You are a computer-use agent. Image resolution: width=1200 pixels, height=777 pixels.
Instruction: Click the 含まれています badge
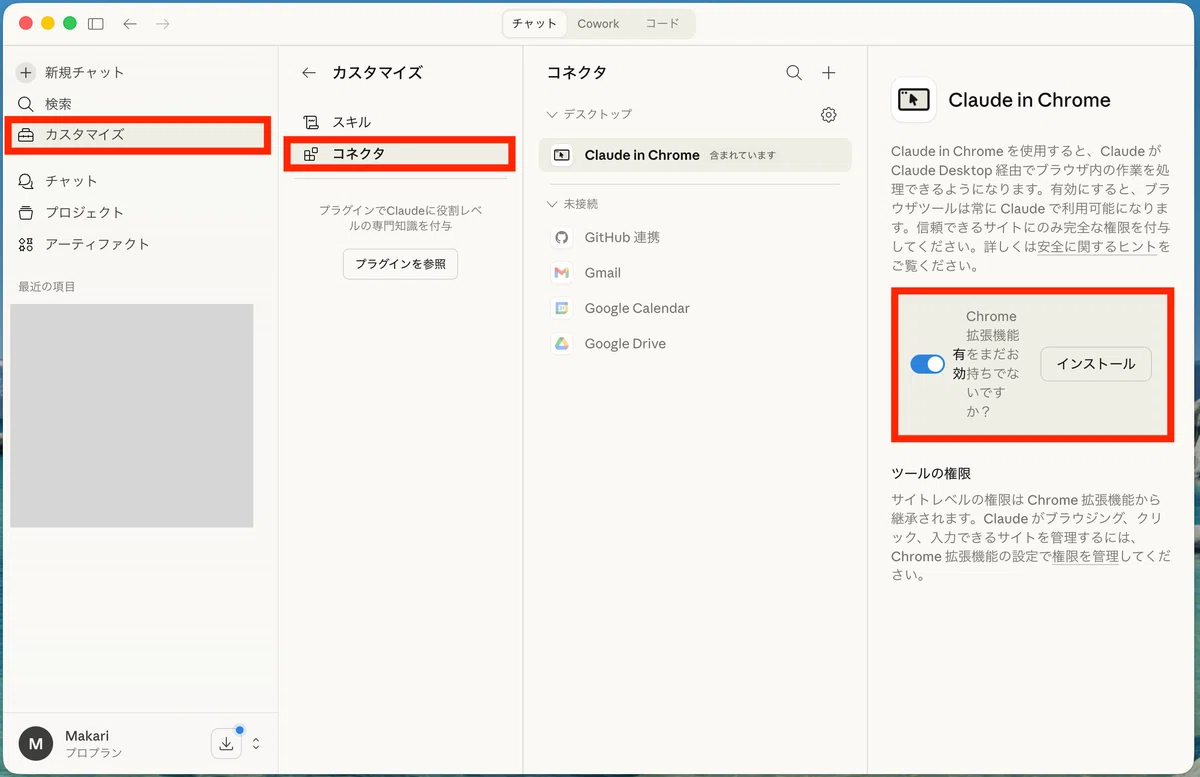click(x=742, y=156)
